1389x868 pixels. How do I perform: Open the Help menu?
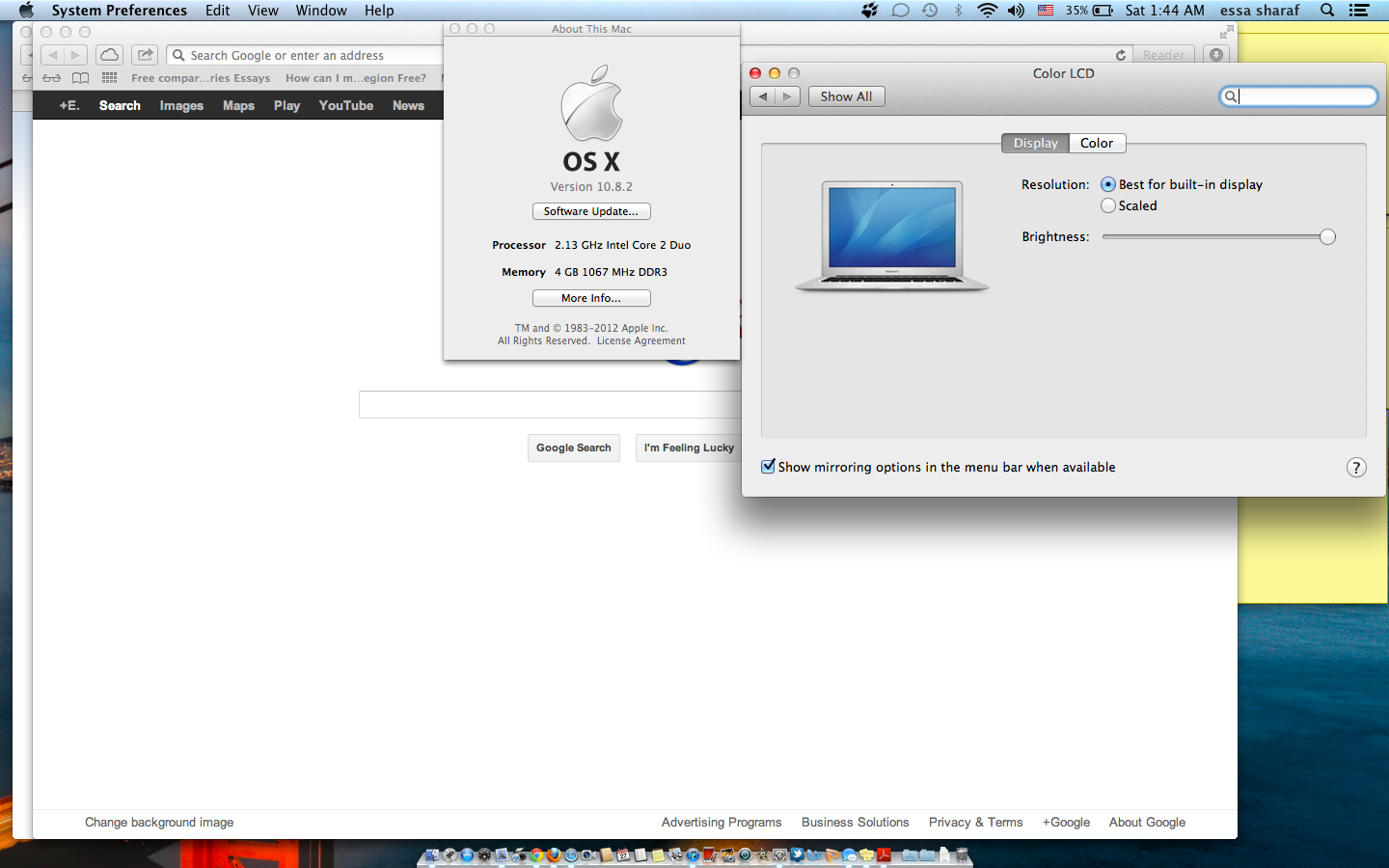pyautogui.click(x=379, y=11)
